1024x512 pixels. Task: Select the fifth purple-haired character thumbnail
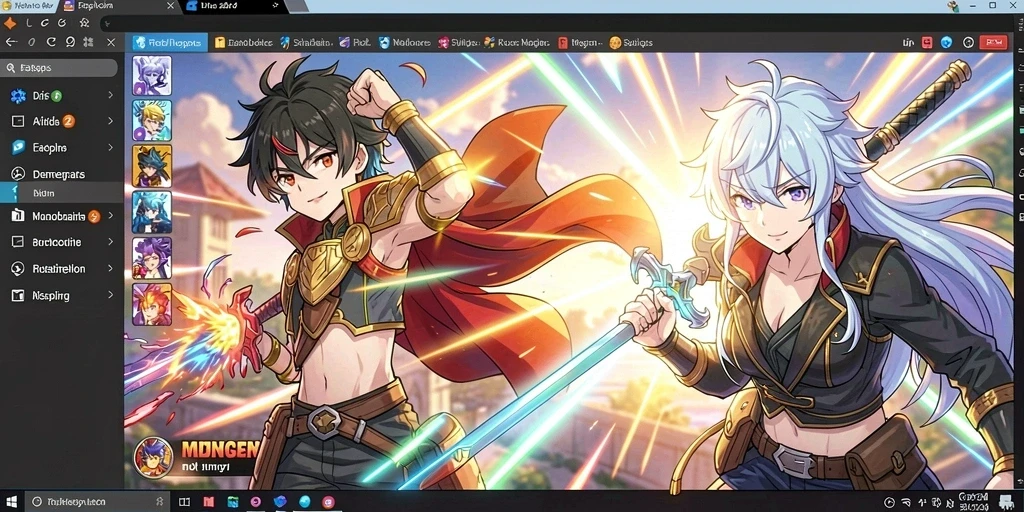tap(152, 258)
